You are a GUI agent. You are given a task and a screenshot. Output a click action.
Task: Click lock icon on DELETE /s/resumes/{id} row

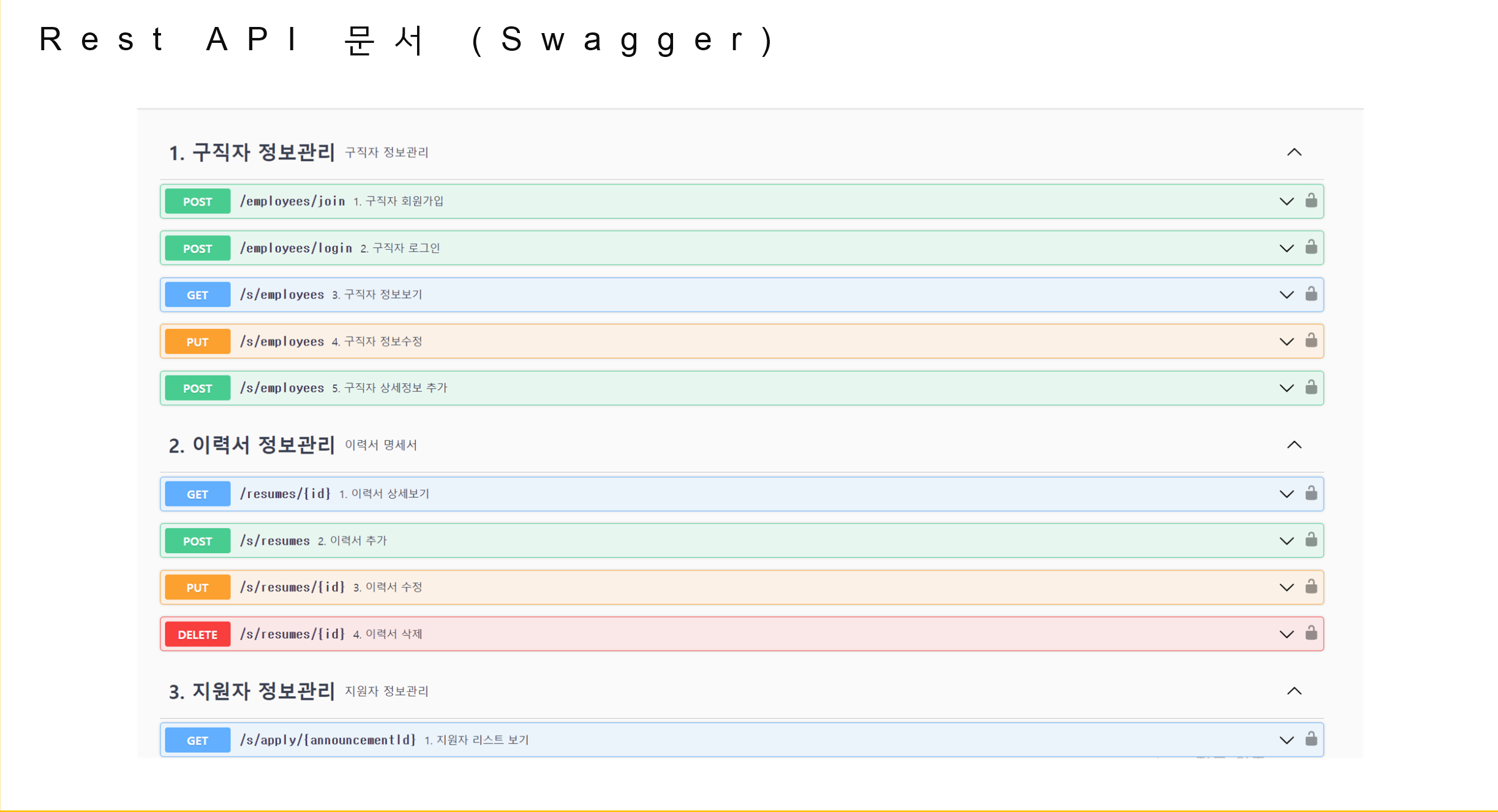pyautogui.click(x=1311, y=633)
